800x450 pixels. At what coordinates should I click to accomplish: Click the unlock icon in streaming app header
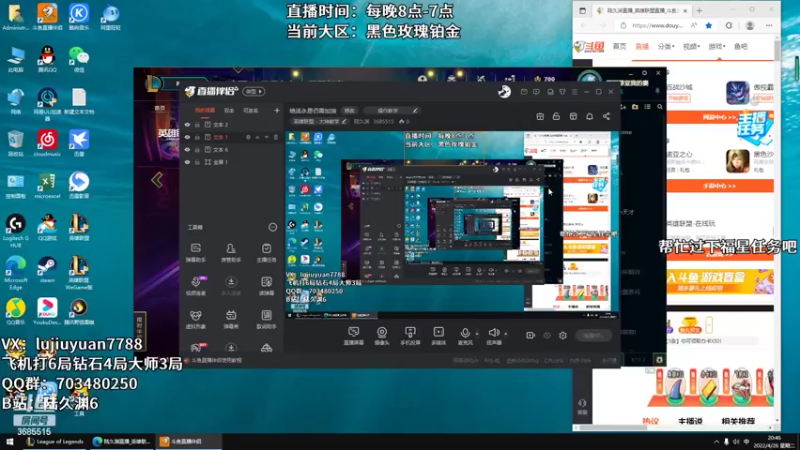pos(556,116)
